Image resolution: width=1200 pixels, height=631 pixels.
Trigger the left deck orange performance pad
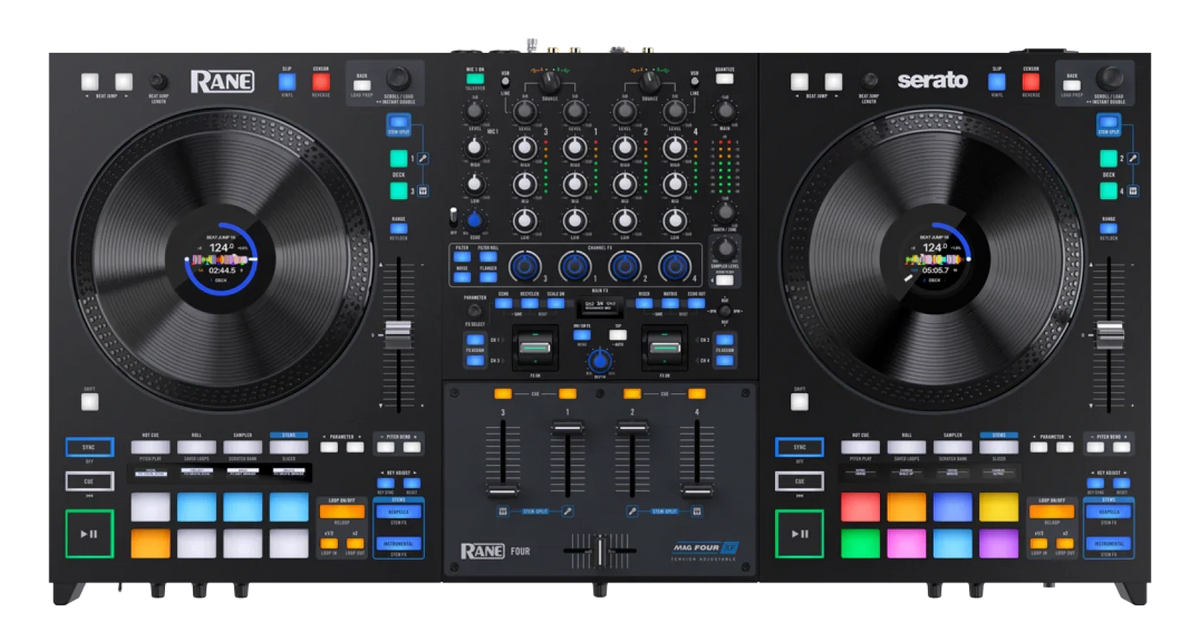[151, 543]
